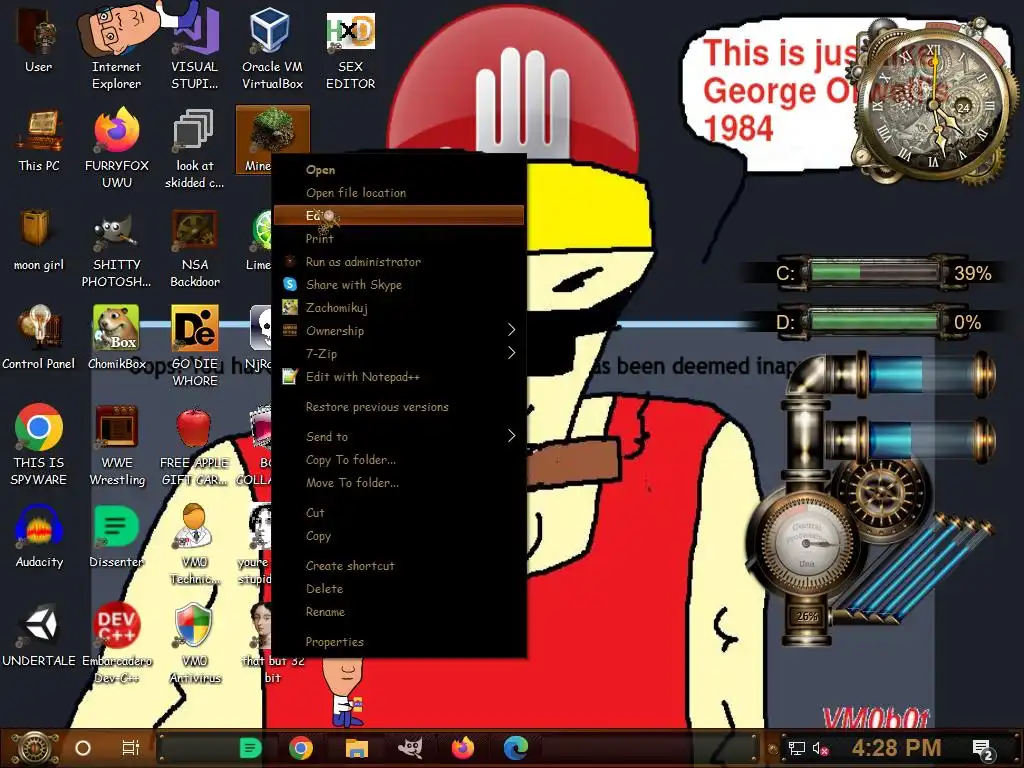This screenshot has height=768, width=1024.
Task: Open notification center with 2 alerts
Action: point(983,749)
